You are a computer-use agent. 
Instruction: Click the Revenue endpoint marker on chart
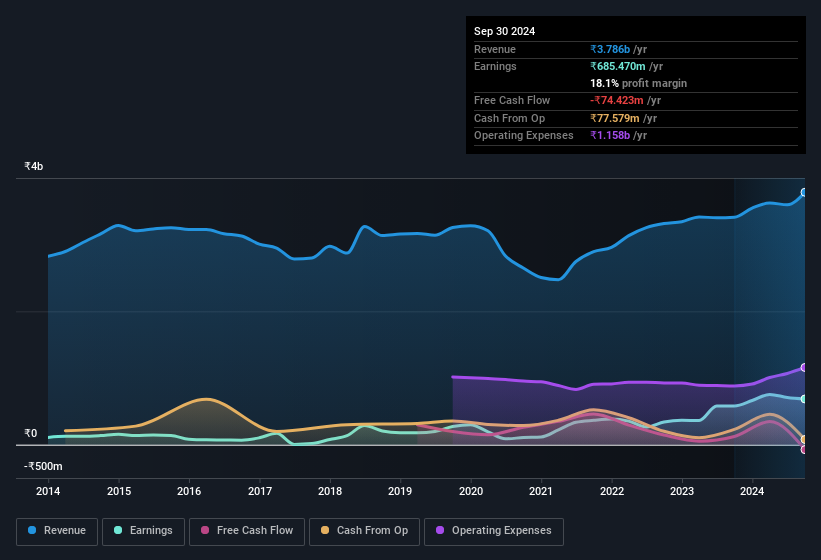[x=804, y=193]
